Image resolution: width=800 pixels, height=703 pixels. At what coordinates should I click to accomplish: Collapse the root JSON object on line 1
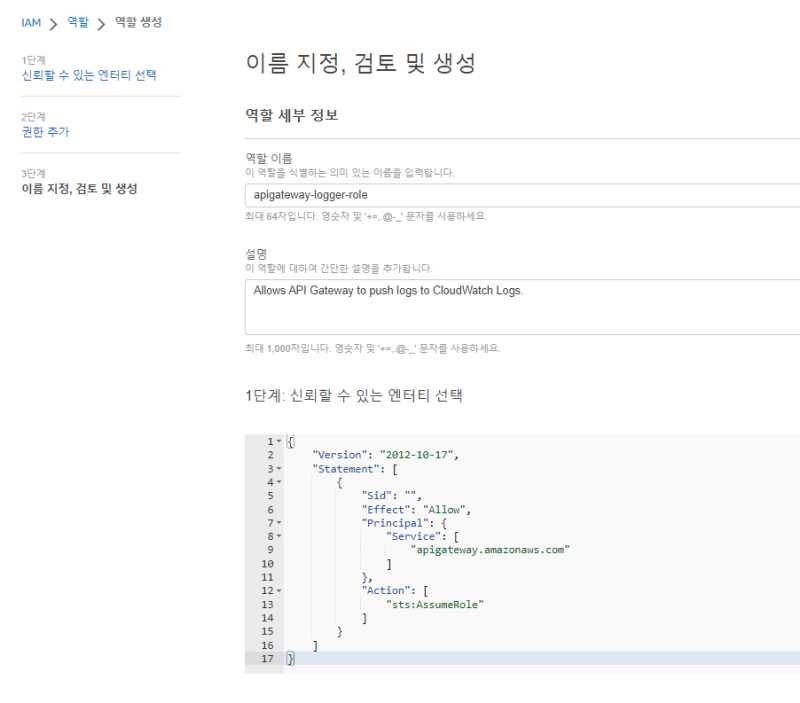point(279,441)
